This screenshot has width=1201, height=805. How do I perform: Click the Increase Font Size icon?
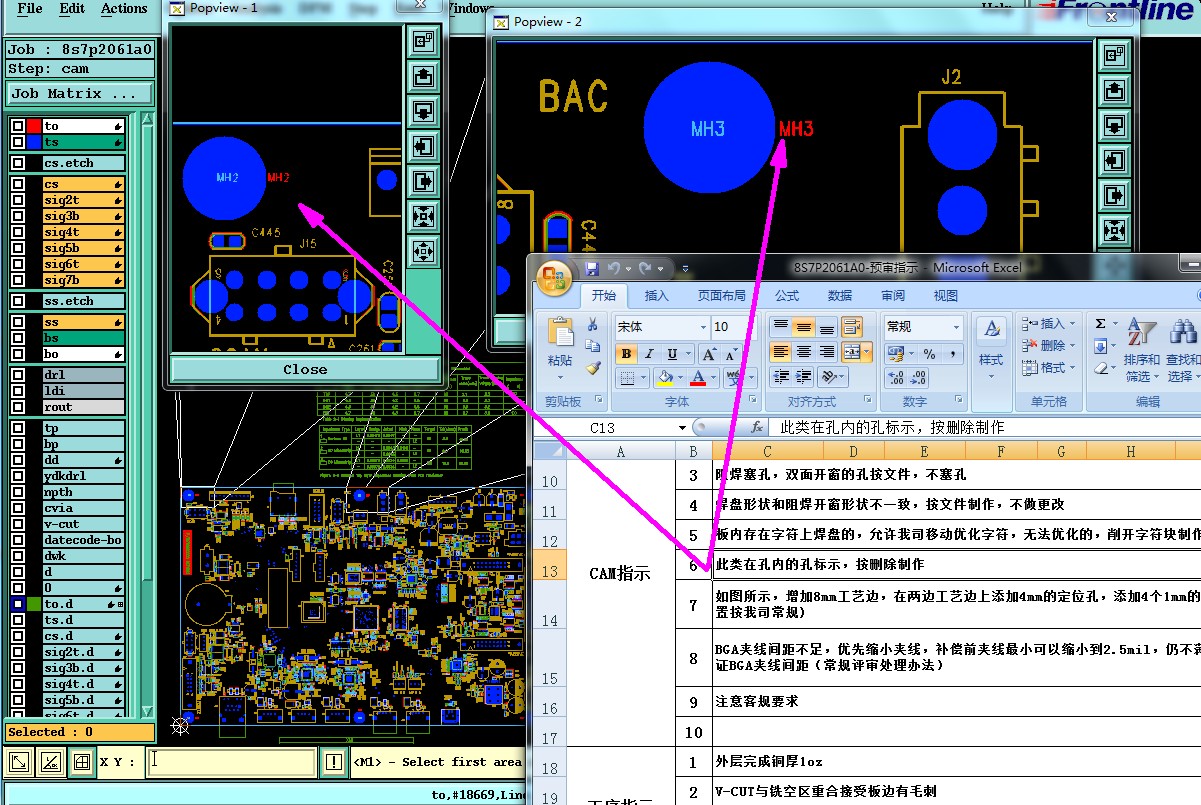709,354
